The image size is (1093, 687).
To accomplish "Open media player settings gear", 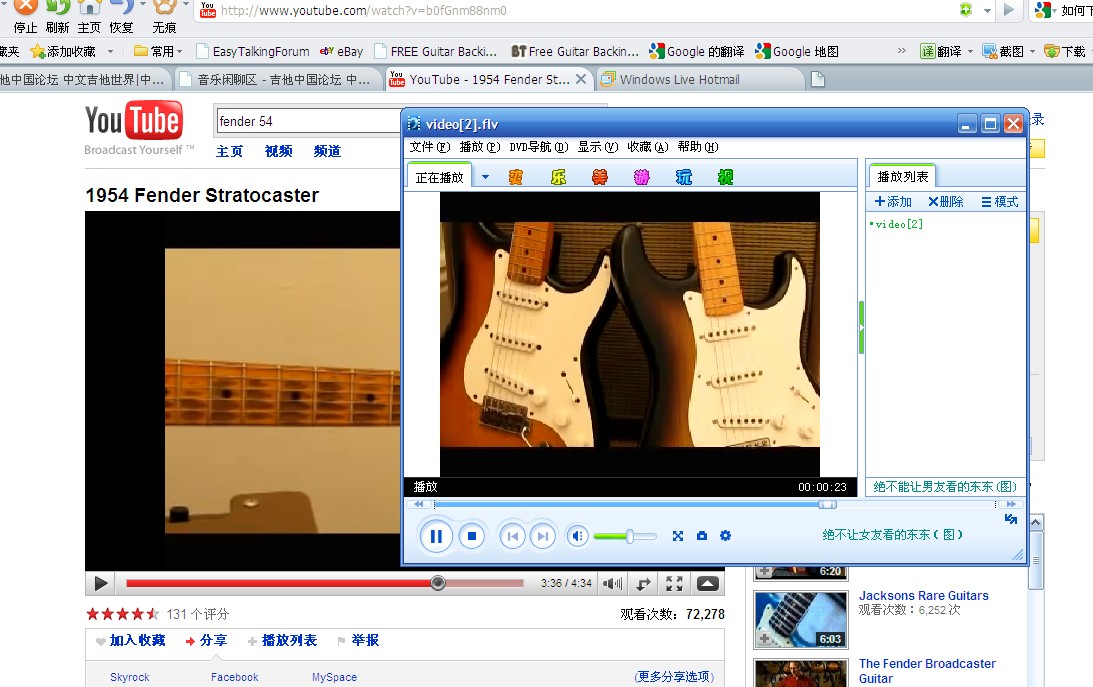I will coord(726,536).
